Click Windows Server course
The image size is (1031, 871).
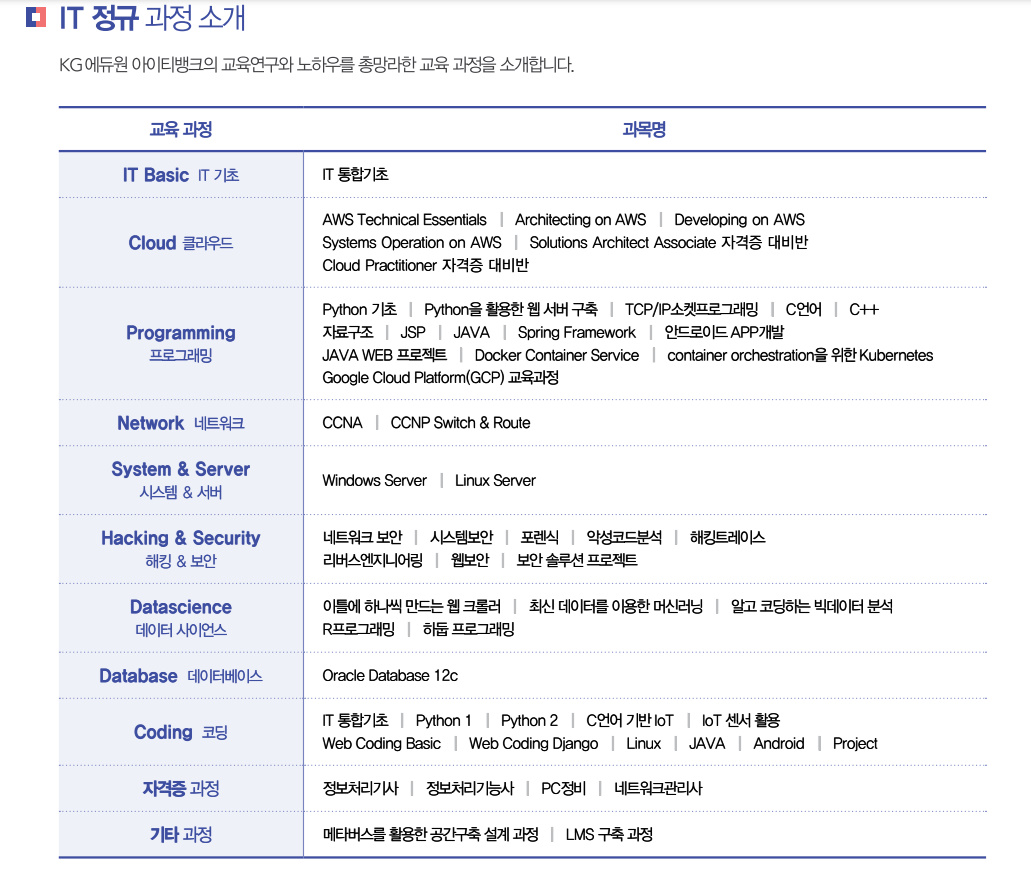click(375, 481)
